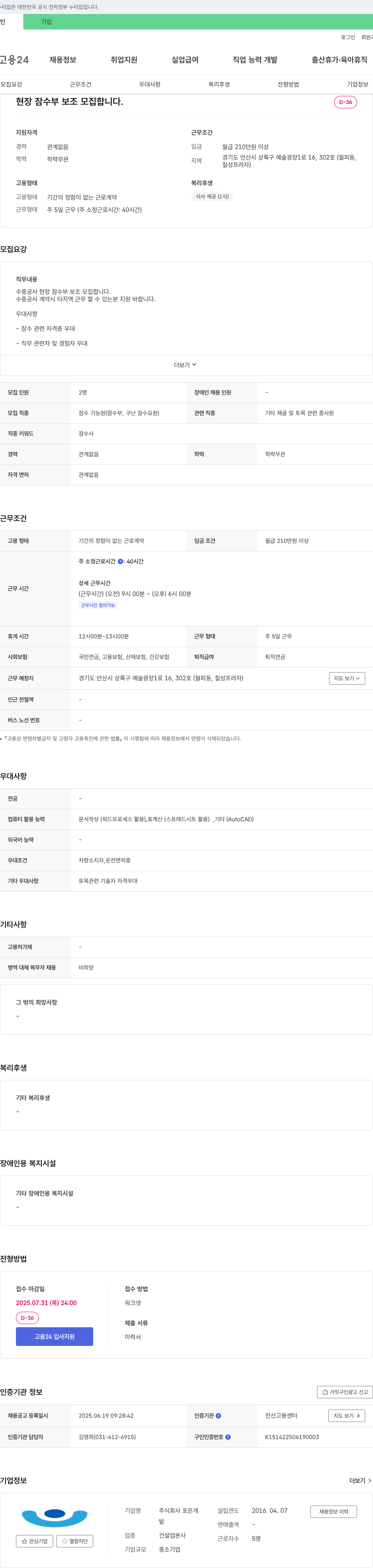Open 출산휴가·육아휴직 menu
Image resolution: width=373 pixels, height=1568 pixels.
tap(340, 60)
